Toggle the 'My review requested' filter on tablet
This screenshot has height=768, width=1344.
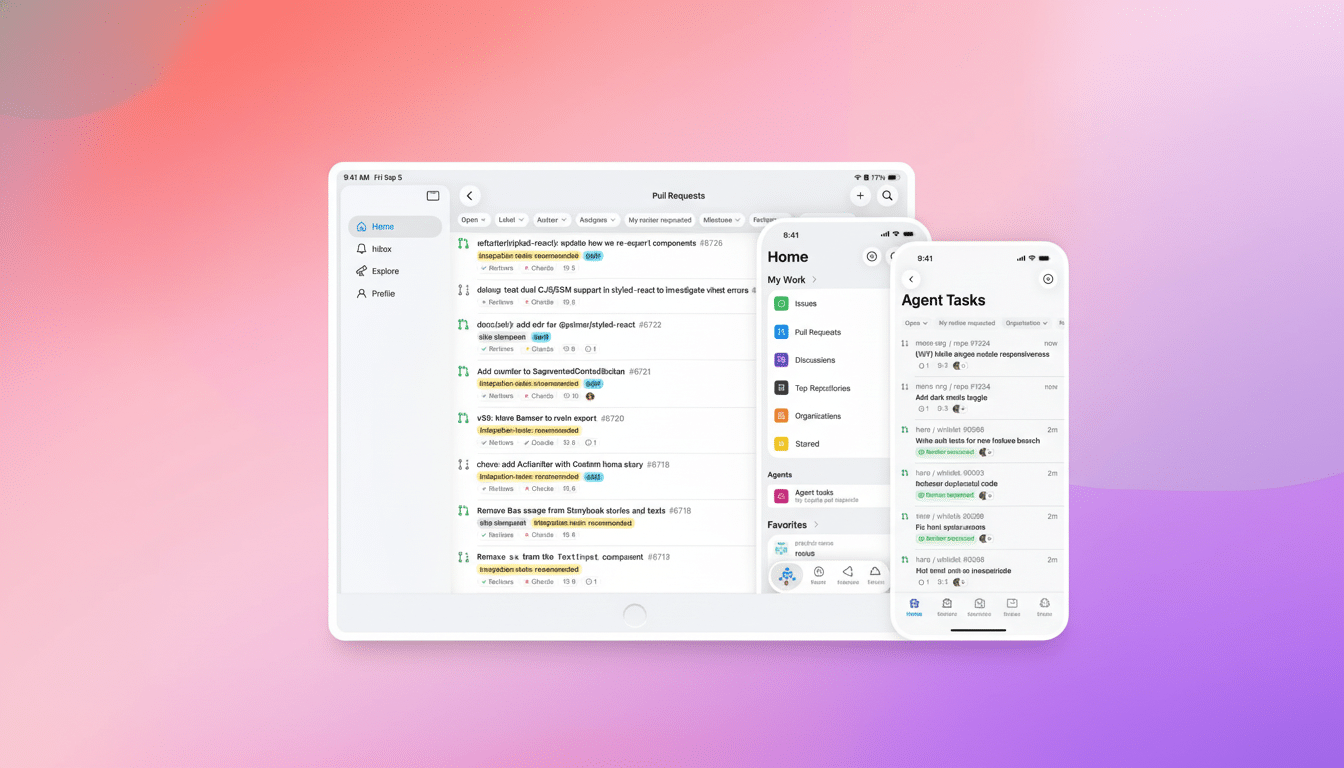[x=659, y=220]
